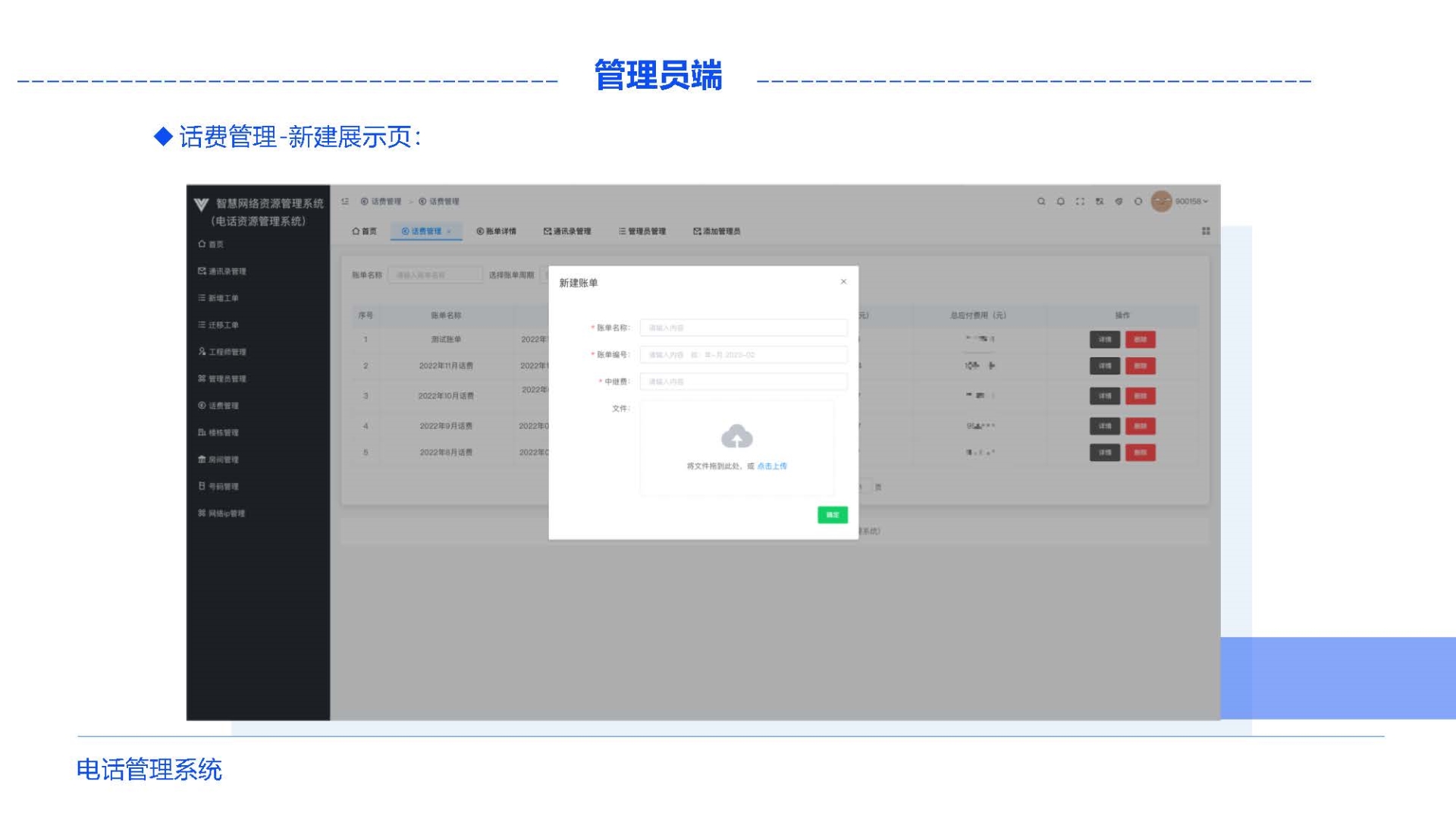Click the cloud upload icon

tap(736, 437)
